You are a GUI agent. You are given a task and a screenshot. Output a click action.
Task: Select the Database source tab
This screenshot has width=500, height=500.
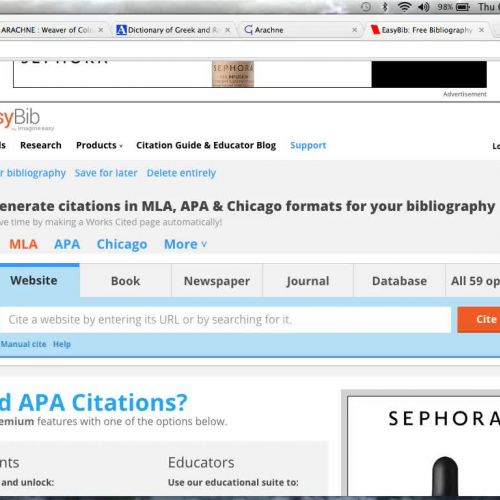[399, 281]
